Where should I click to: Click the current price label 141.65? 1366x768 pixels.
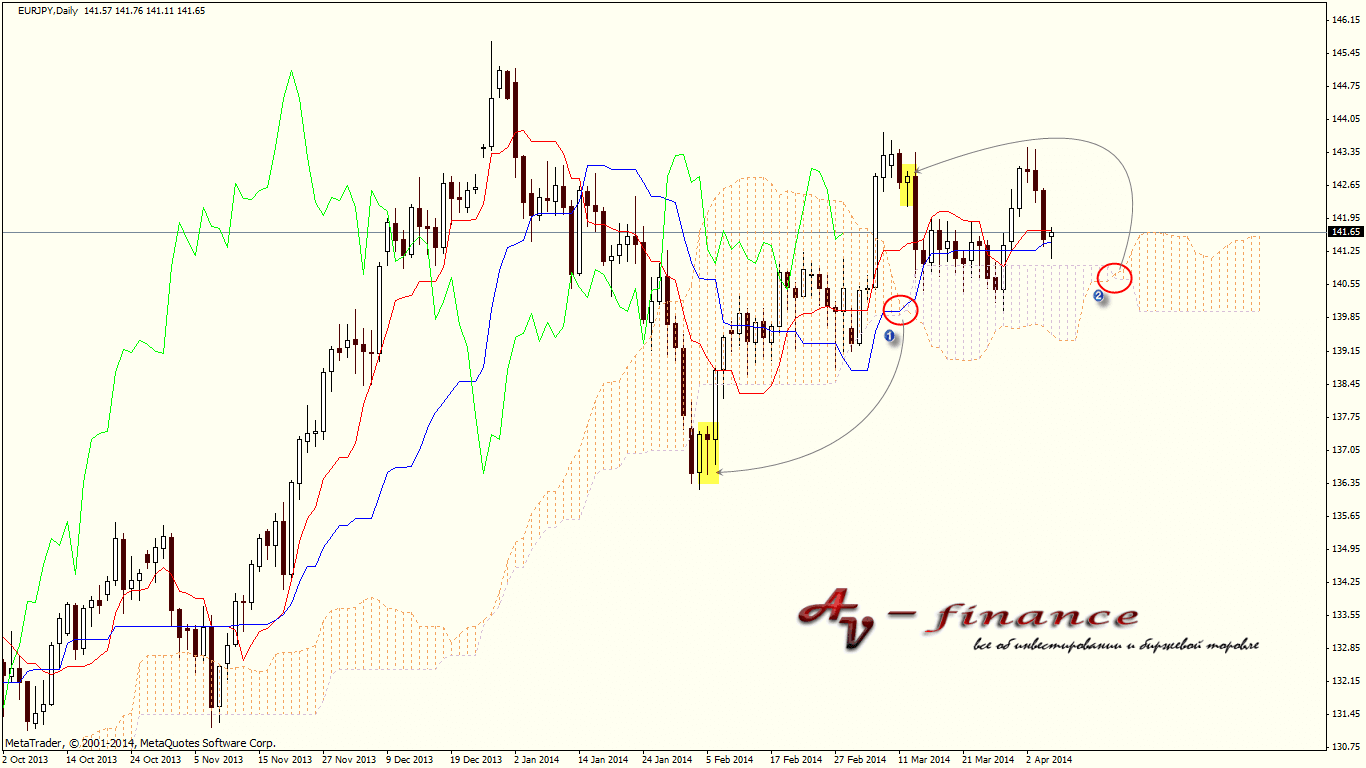pos(1342,232)
